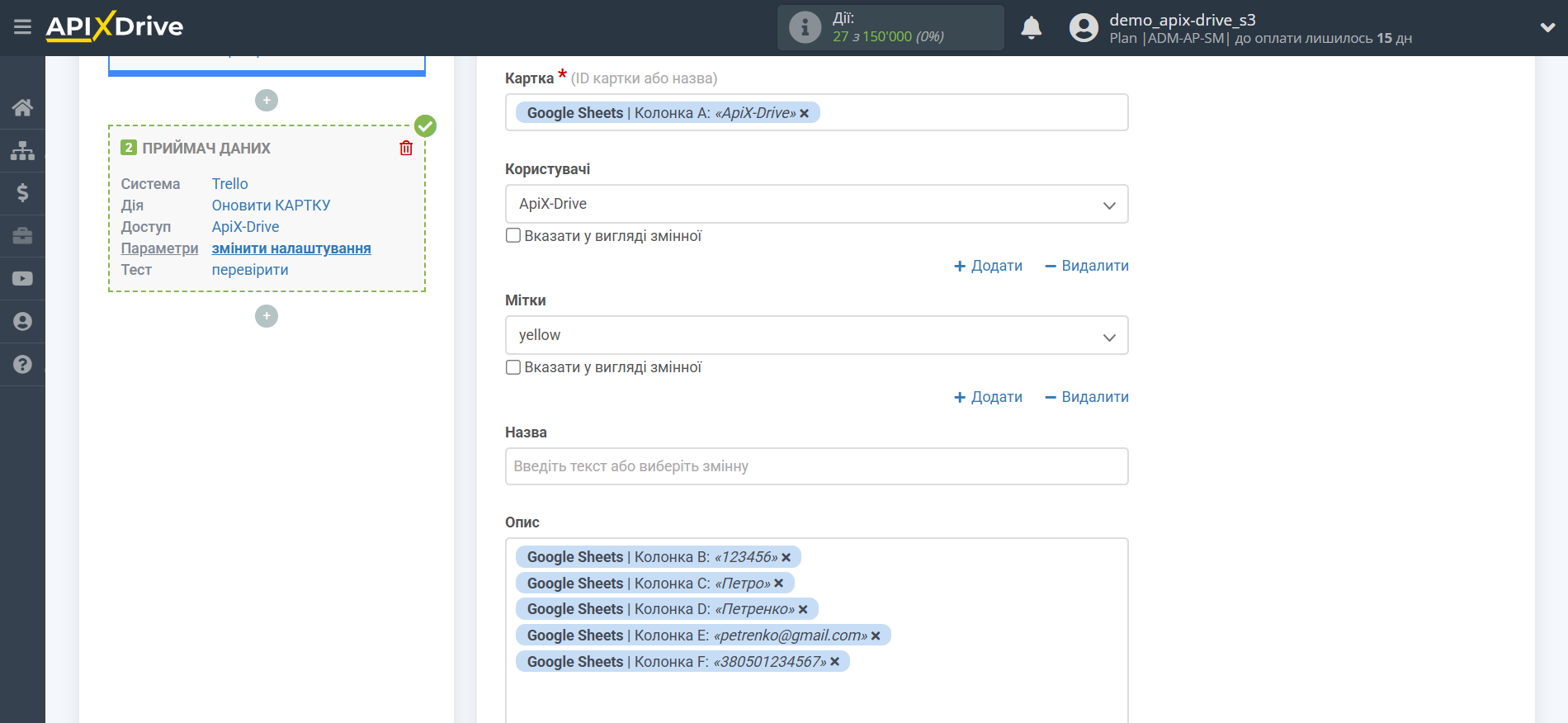The height and width of the screenshot is (723, 1568).
Task: Click the actions info icon
Action: (805, 27)
